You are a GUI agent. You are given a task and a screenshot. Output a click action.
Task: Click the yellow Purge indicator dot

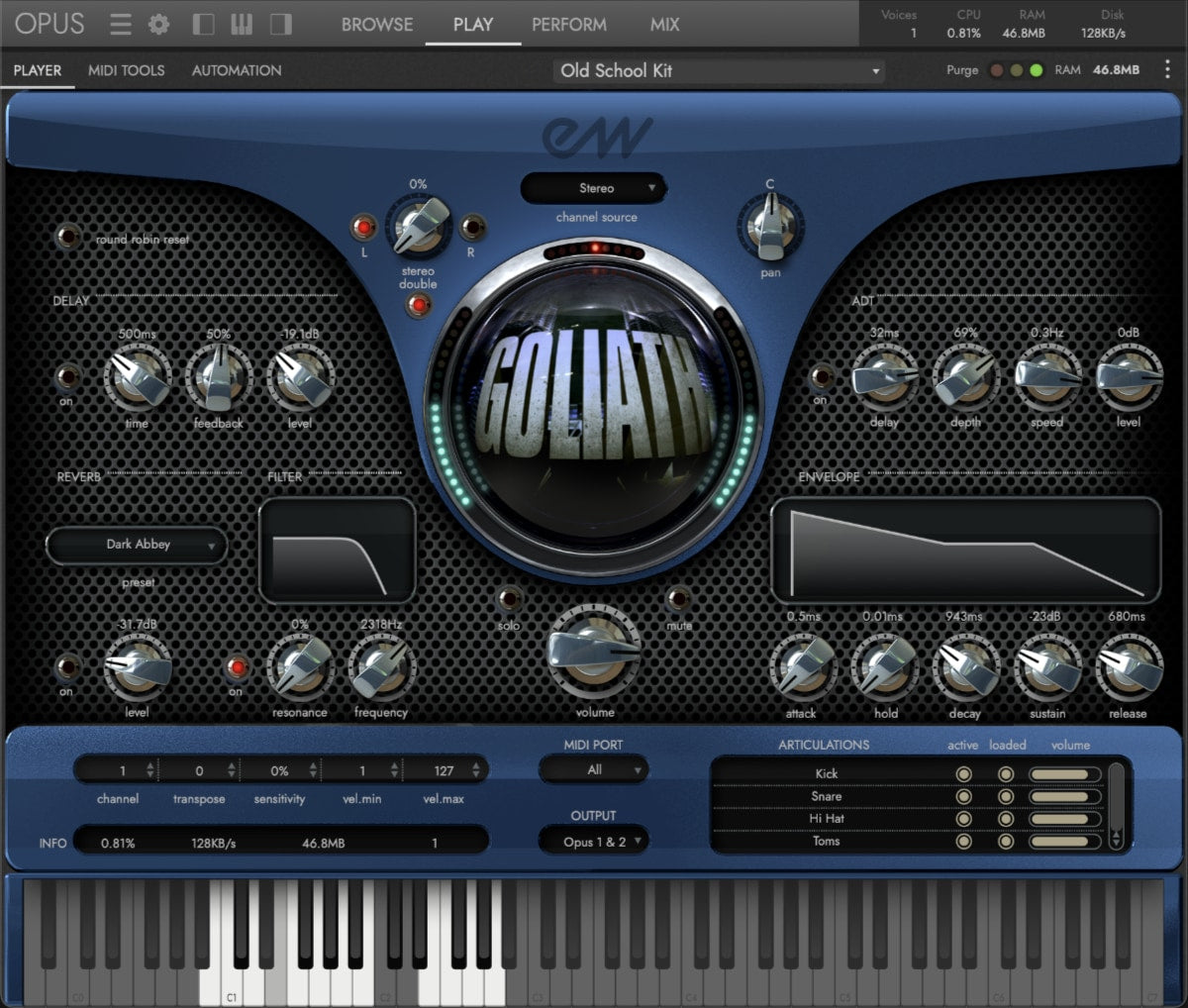[1016, 70]
